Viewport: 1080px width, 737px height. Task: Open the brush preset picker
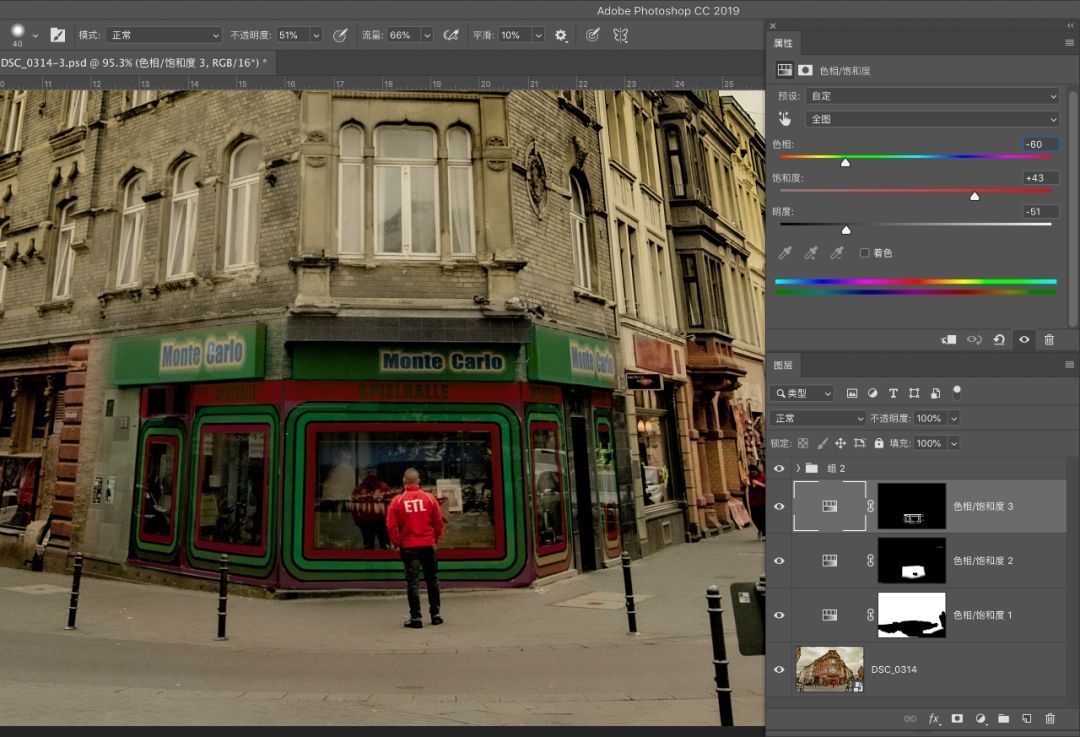pos(34,35)
